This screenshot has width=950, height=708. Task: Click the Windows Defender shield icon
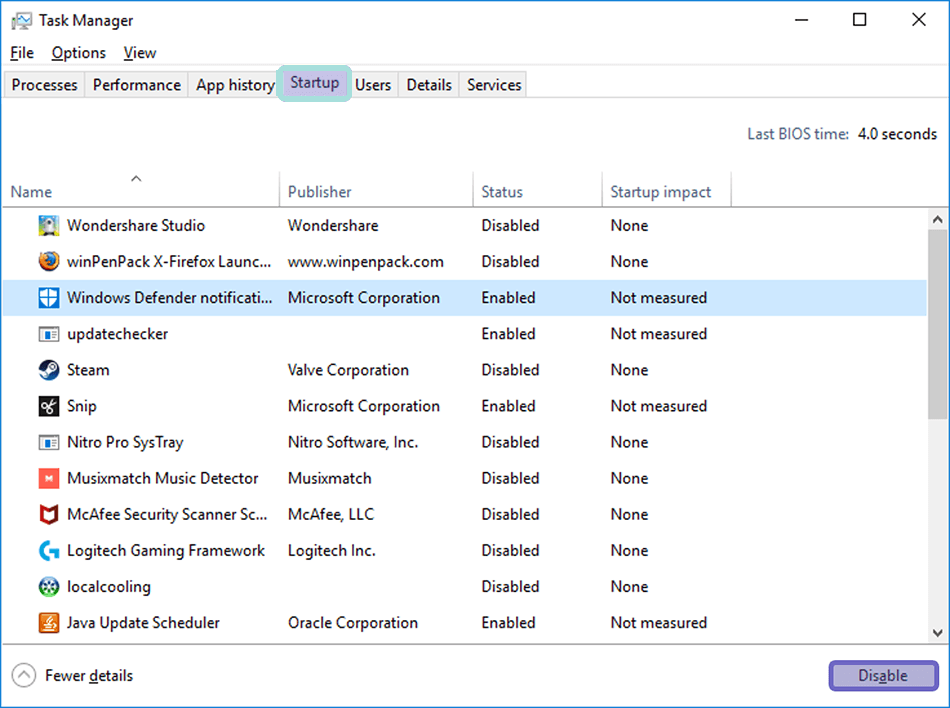49,298
